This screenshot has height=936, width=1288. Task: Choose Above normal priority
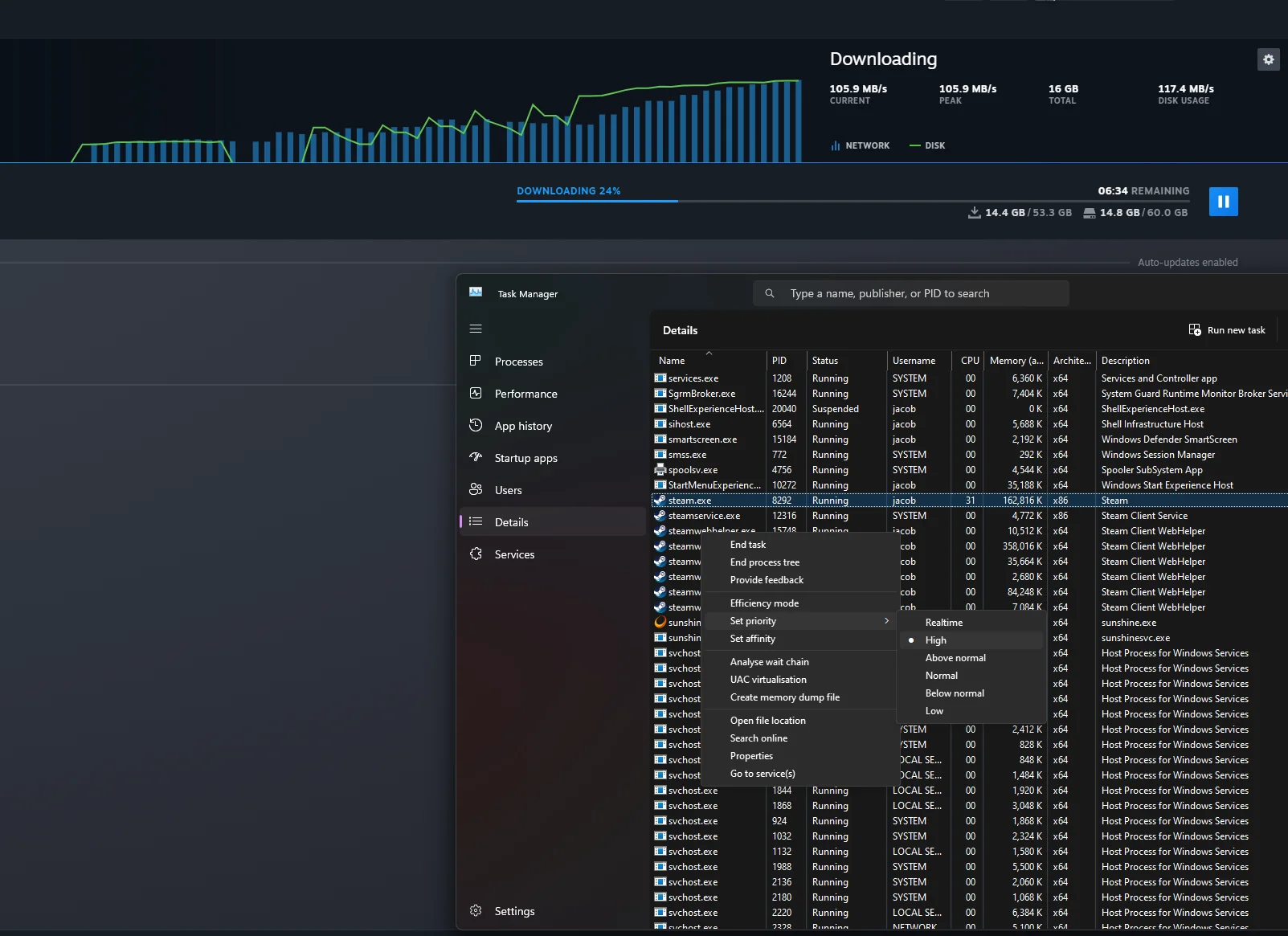click(x=971, y=658)
